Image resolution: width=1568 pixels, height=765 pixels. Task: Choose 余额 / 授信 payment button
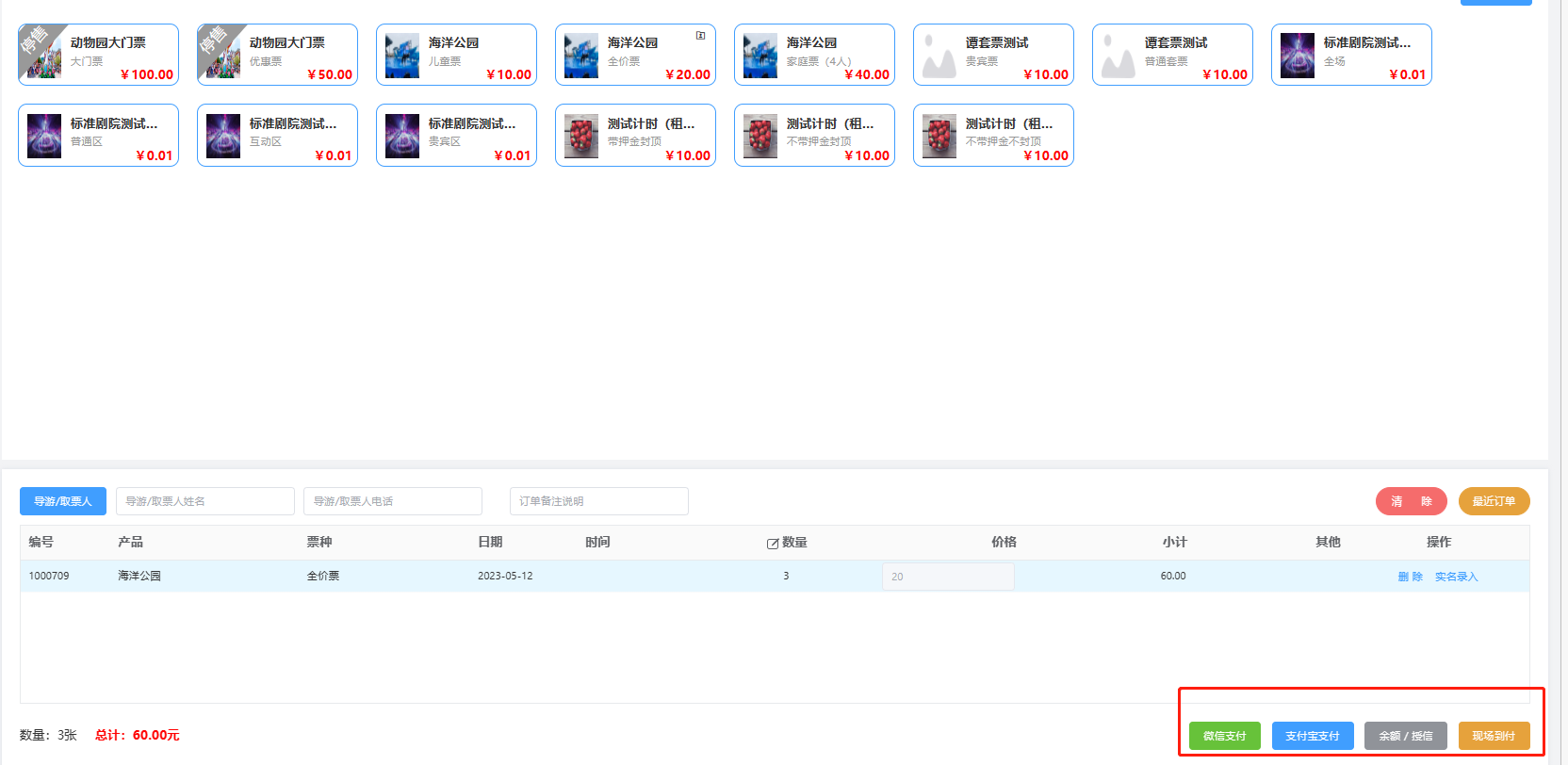(1405, 736)
